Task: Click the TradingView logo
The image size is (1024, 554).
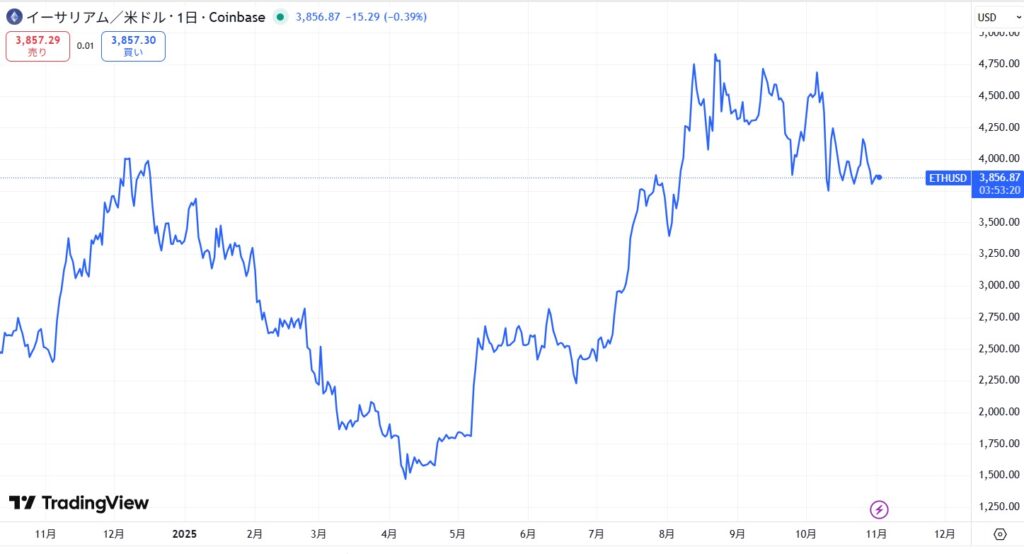Action: click(78, 503)
